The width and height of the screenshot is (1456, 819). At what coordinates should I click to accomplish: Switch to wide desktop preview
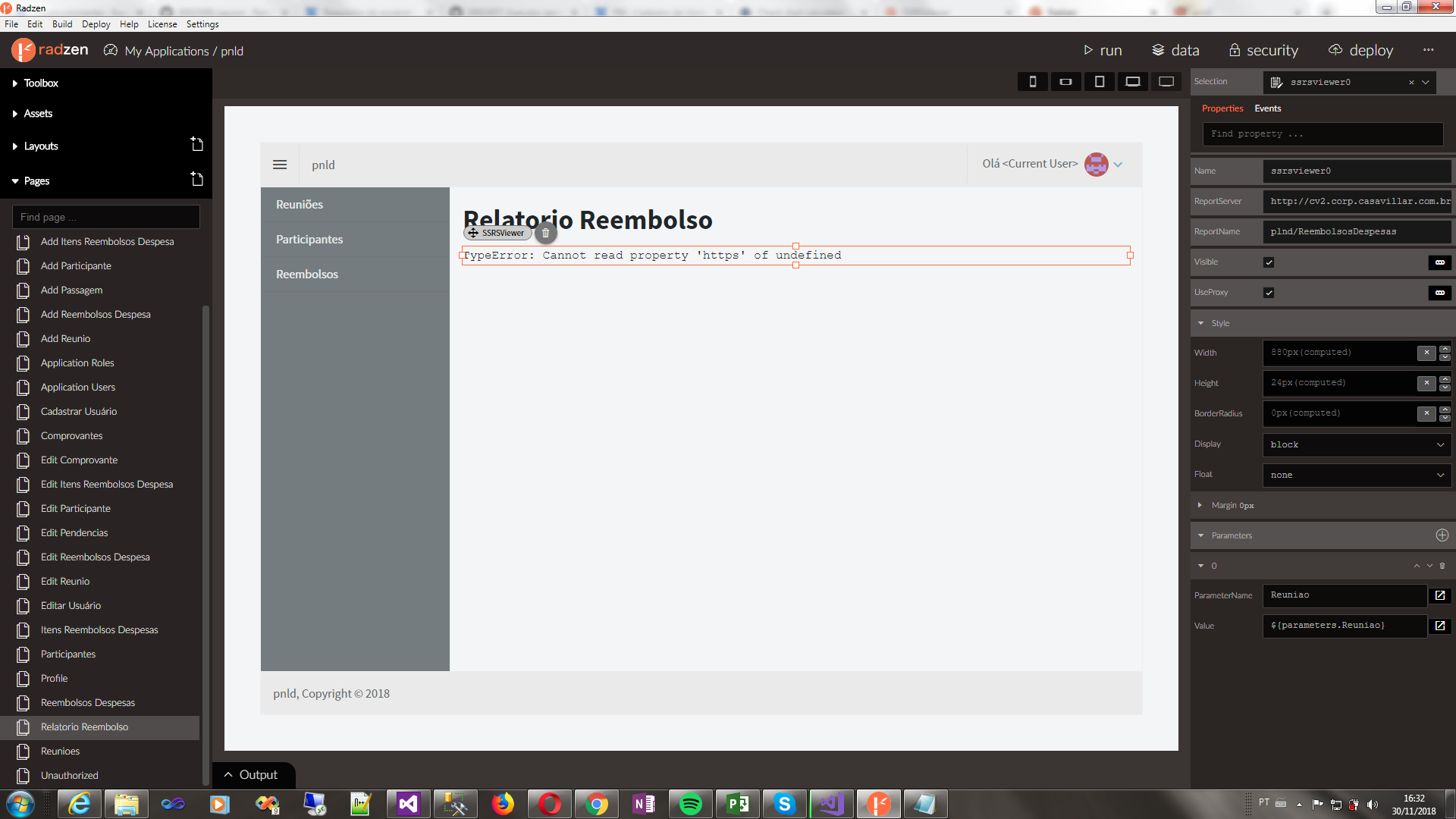point(1166,81)
